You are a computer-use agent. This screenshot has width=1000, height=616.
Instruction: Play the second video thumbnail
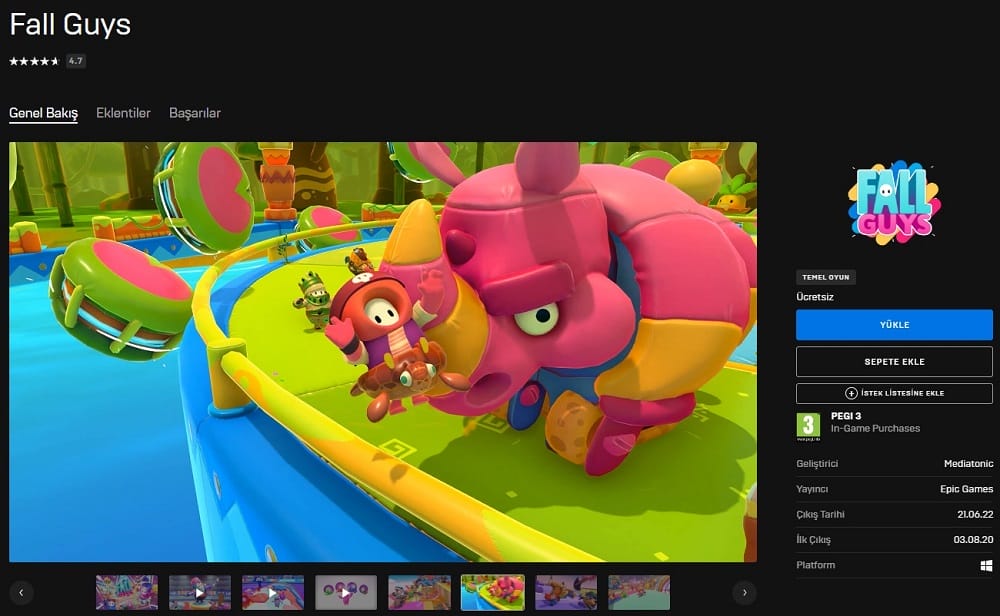coord(200,592)
